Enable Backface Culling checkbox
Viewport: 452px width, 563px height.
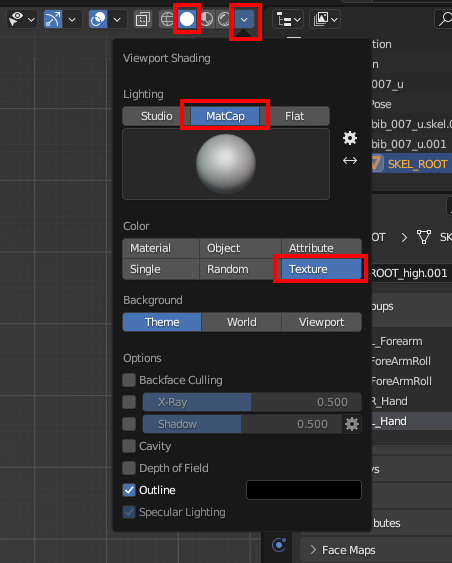click(129, 380)
